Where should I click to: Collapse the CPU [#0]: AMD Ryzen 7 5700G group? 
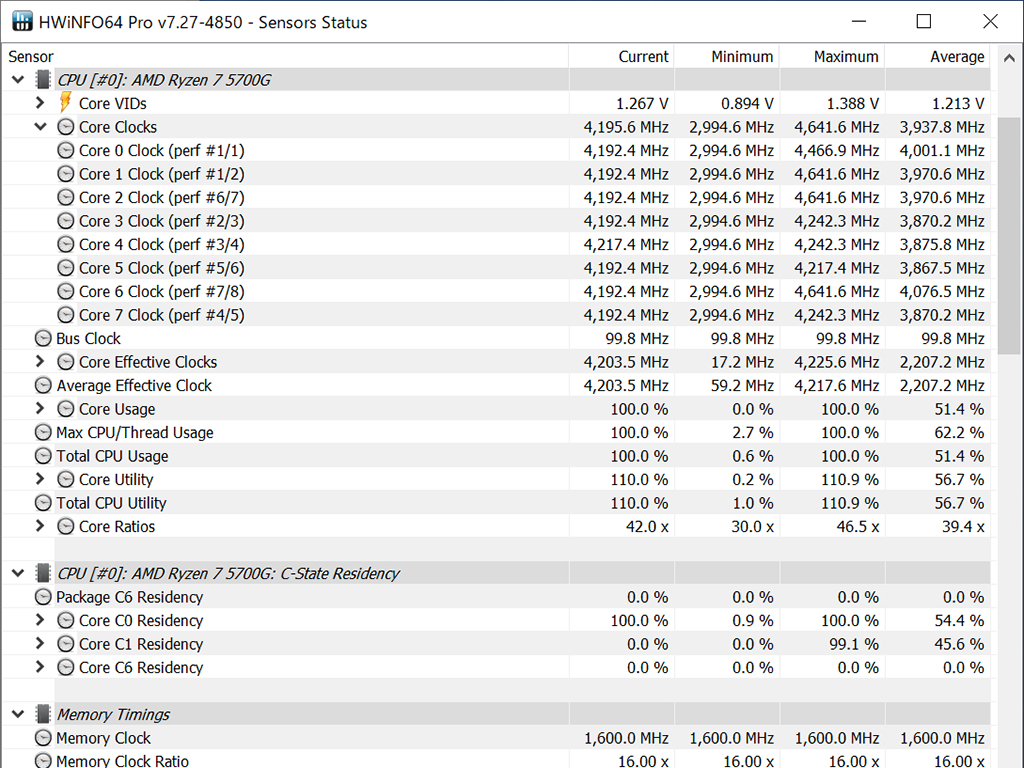tap(18, 80)
